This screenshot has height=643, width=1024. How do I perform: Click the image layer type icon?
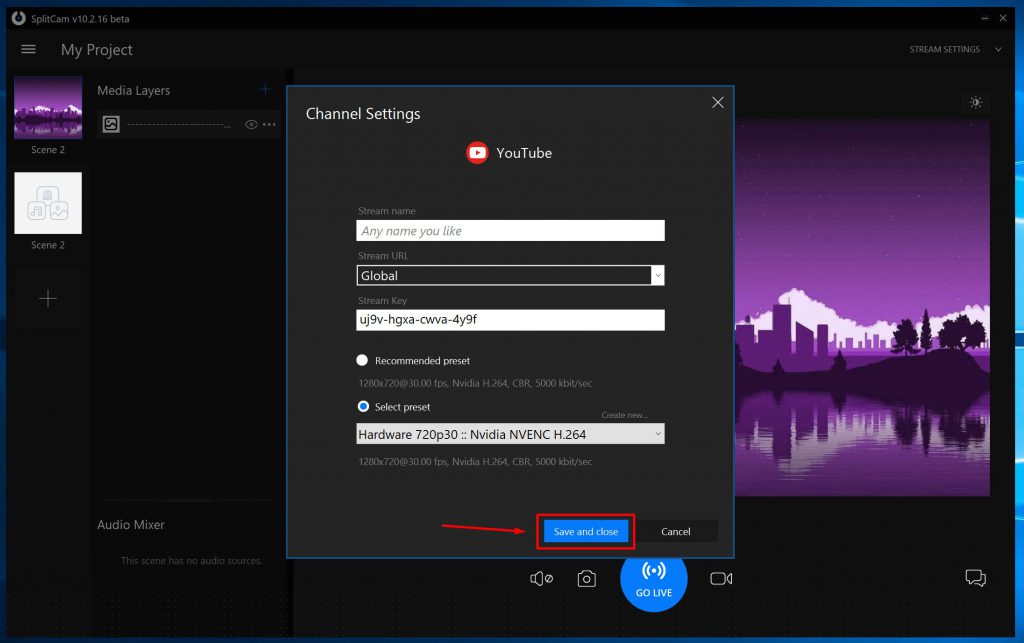[111, 124]
